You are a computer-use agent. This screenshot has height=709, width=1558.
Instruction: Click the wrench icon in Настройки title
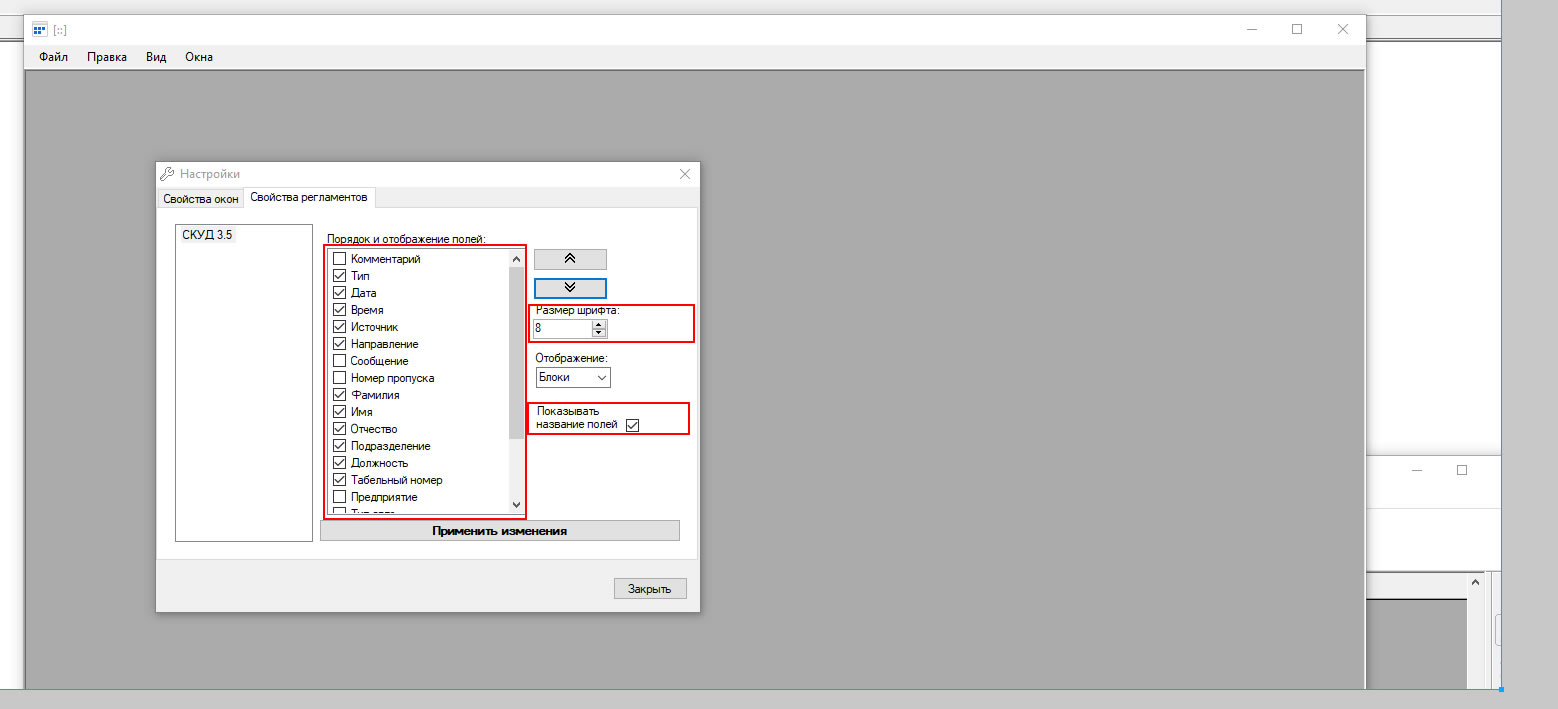[167, 174]
